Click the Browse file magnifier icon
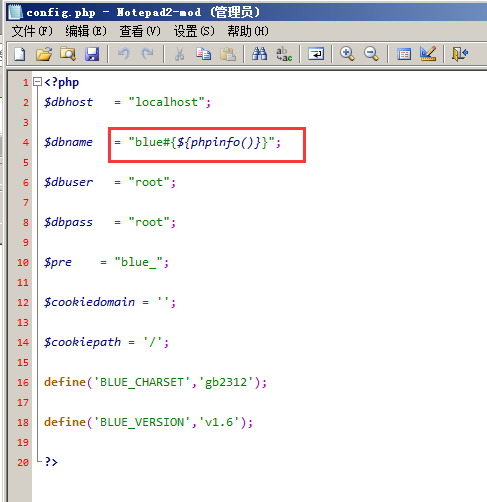This screenshot has width=487, height=502. point(68,54)
